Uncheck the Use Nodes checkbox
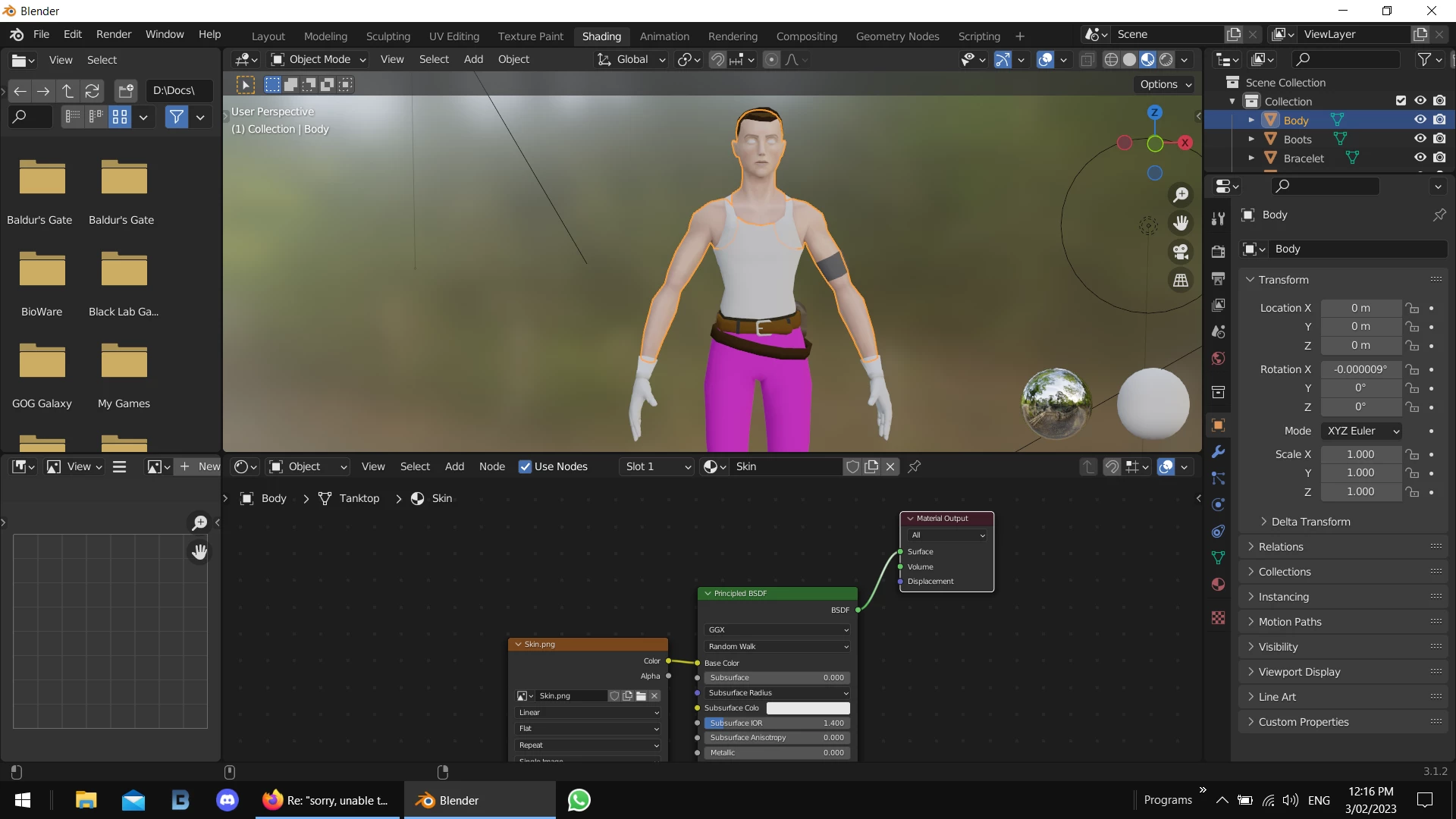The width and height of the screenshot is (1456, 819). pyautogui.click(x=525, y=466)
